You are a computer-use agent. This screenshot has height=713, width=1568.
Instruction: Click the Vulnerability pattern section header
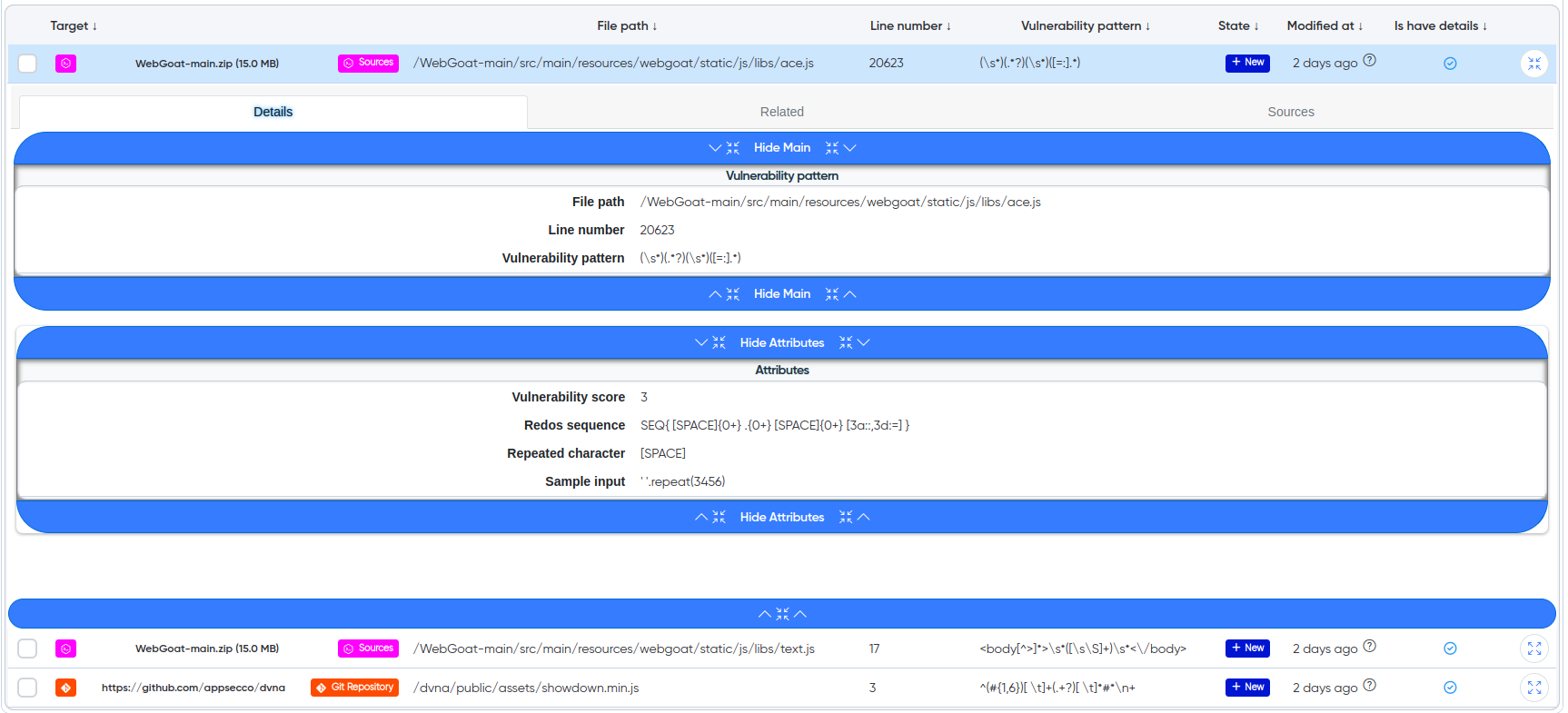(782, 175)
